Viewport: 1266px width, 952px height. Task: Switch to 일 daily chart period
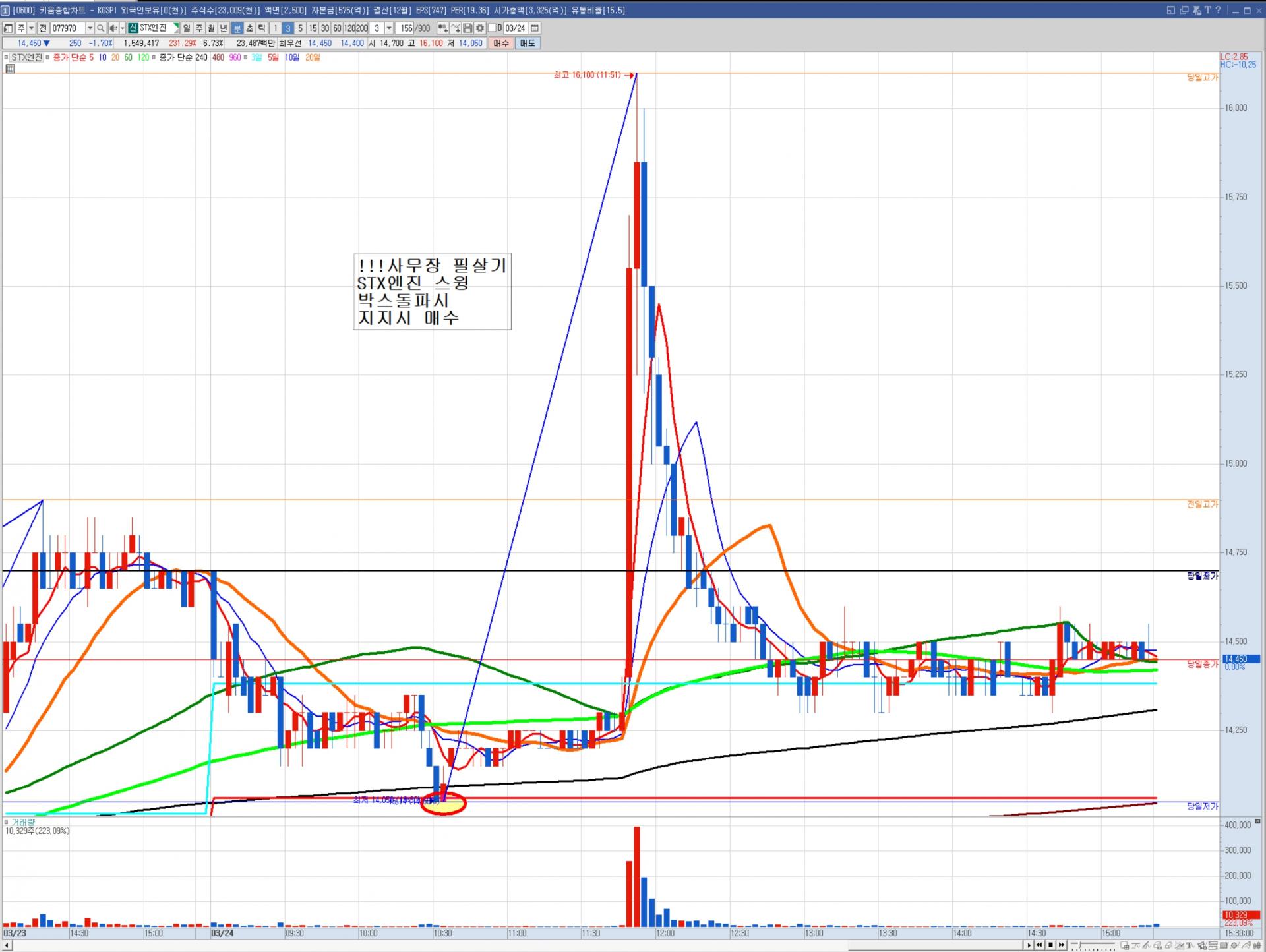187,28
